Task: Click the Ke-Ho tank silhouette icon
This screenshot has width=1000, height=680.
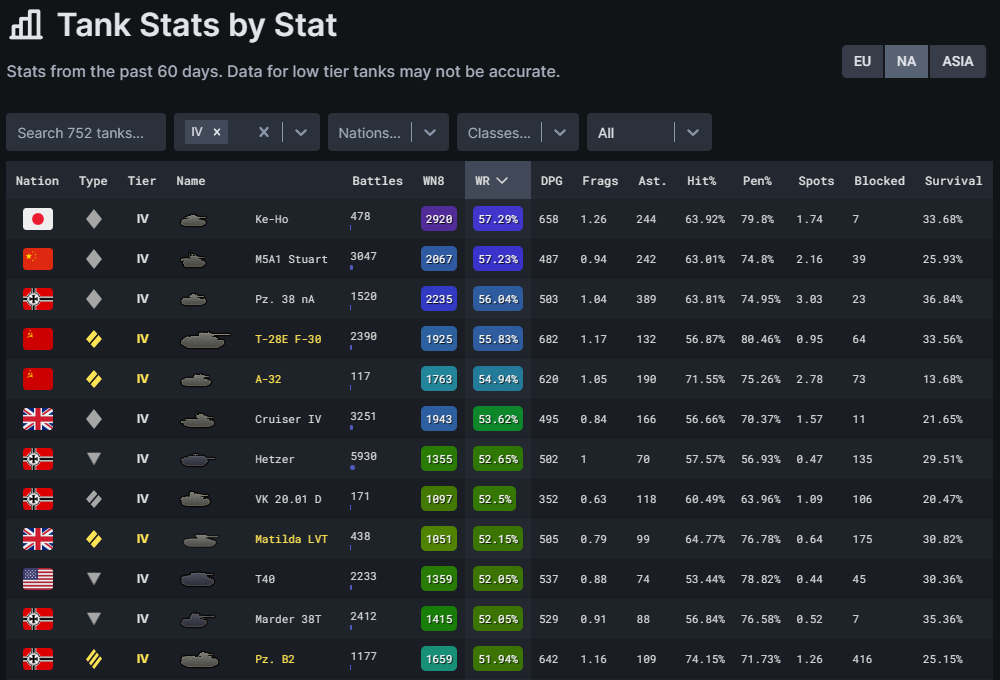Action: pos(194,220)
